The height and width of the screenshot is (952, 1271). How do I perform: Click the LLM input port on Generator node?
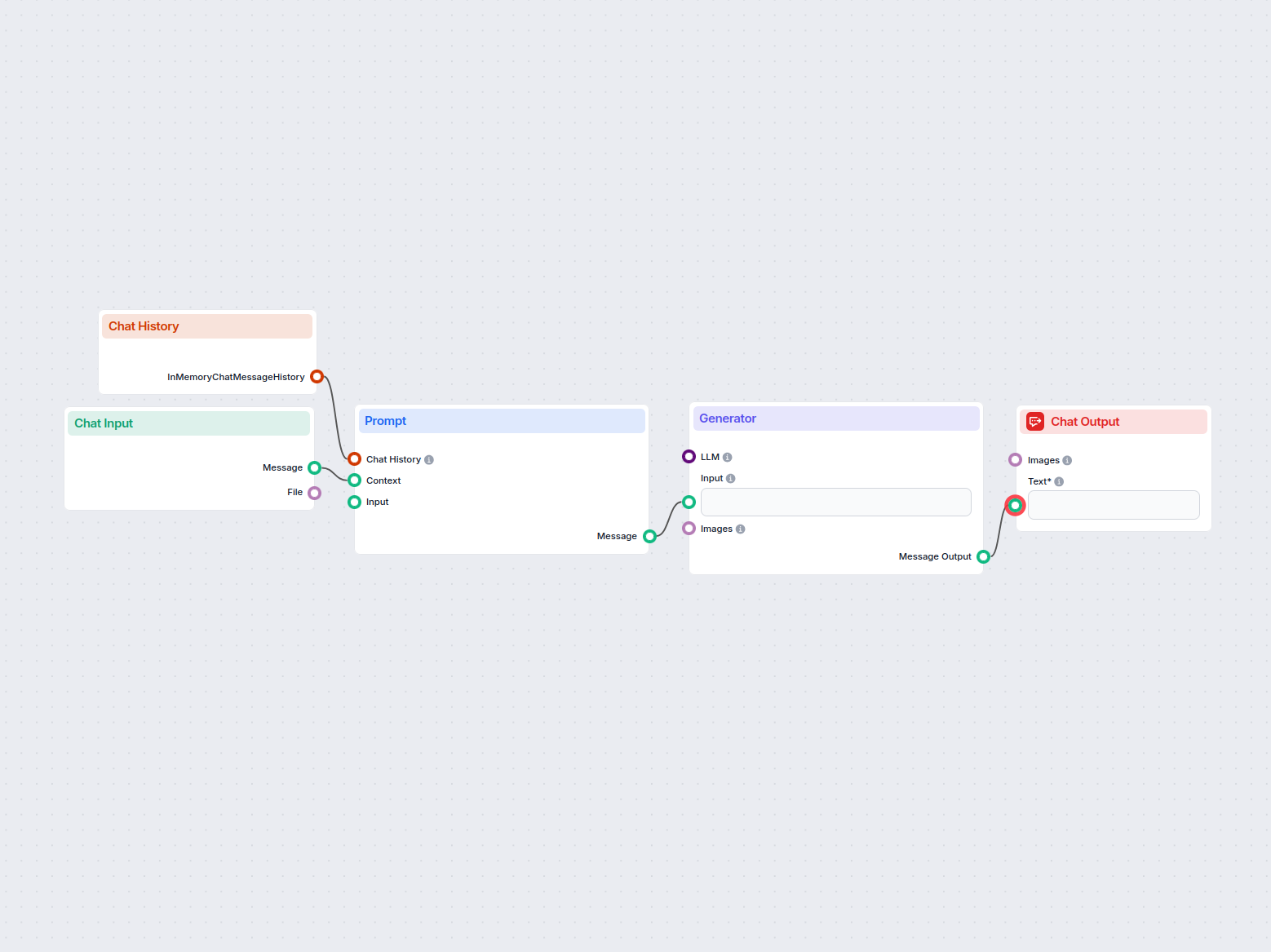click(689, 456)
